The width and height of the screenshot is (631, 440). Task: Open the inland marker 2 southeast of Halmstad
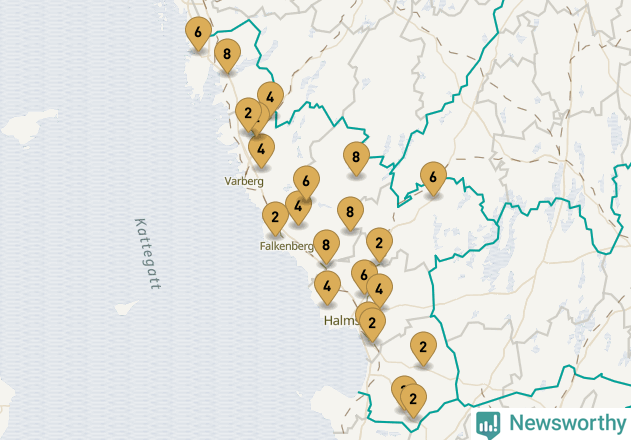(x=423, y=347)
